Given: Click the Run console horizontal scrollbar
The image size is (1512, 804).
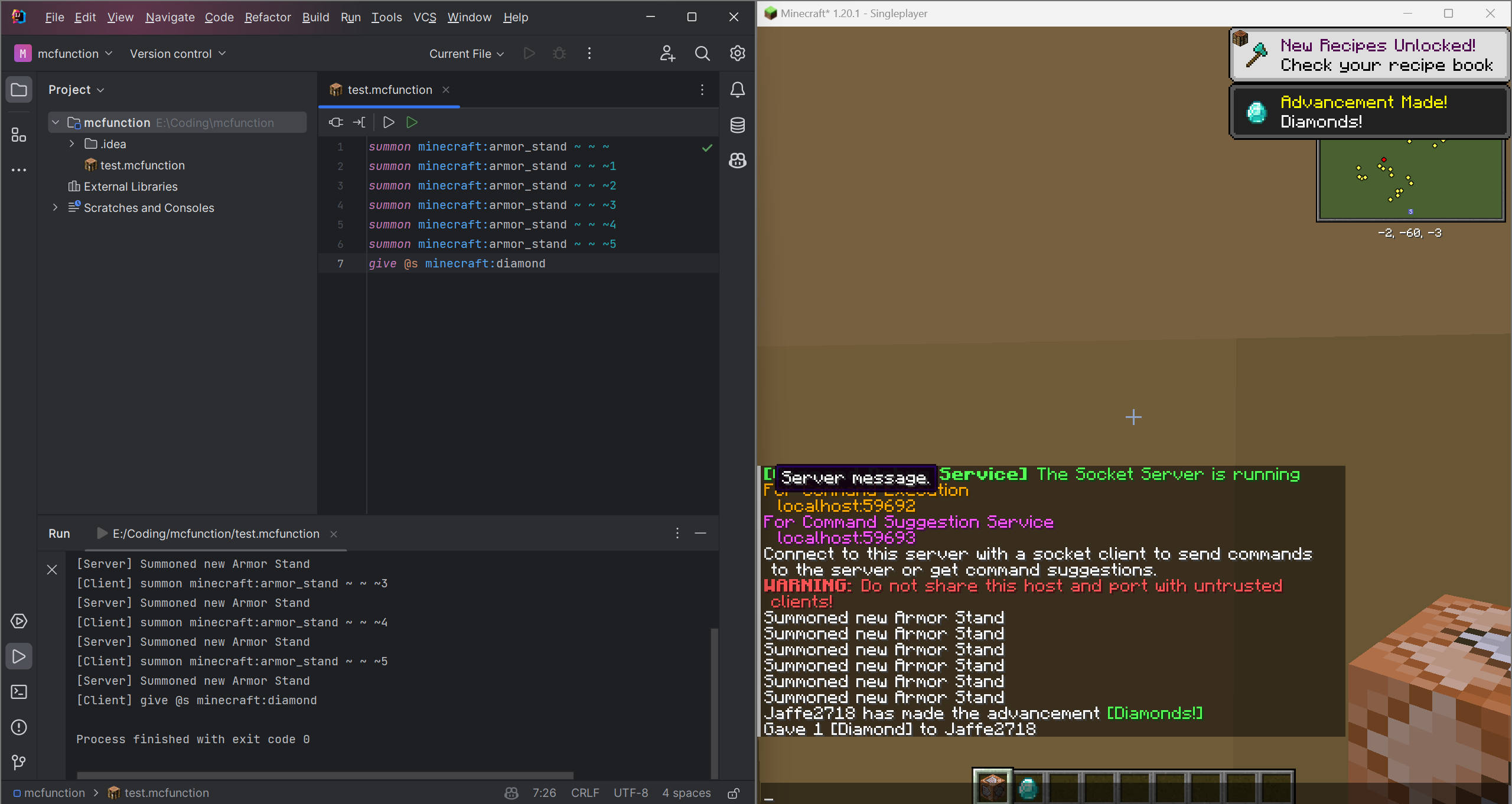Looking at the screenshot, I should [x=325, y=775].
